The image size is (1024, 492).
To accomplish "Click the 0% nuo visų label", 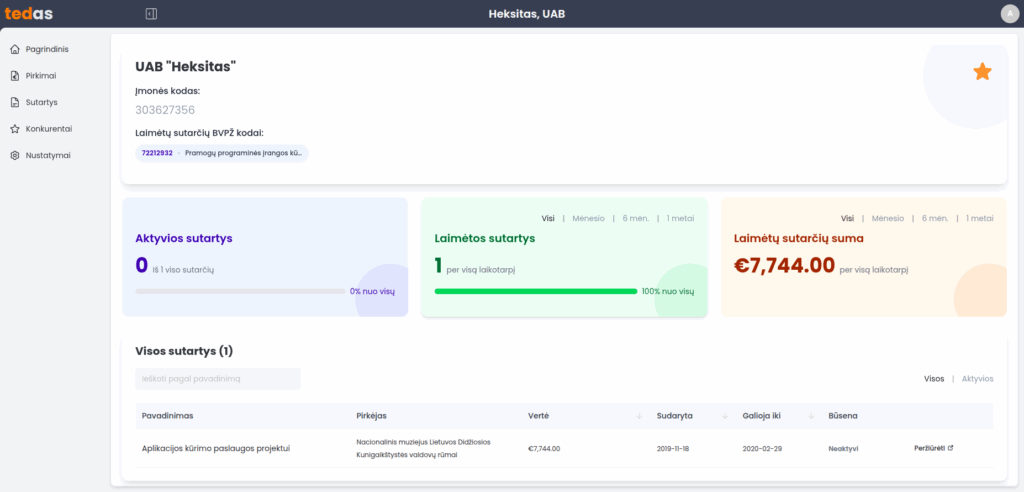I will (x=372, y=291).
